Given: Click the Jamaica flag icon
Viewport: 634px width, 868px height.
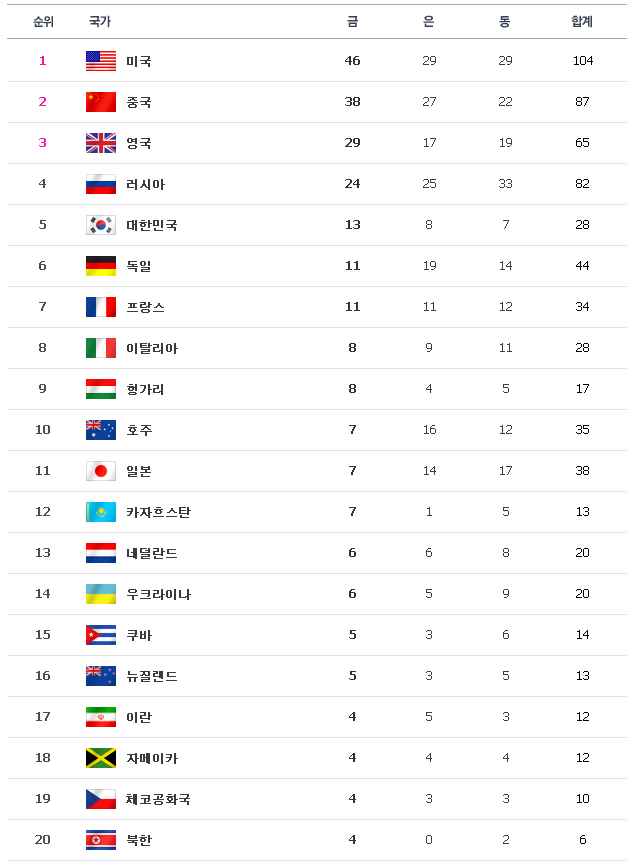Looking at the screenshot, I should (101, 758).
